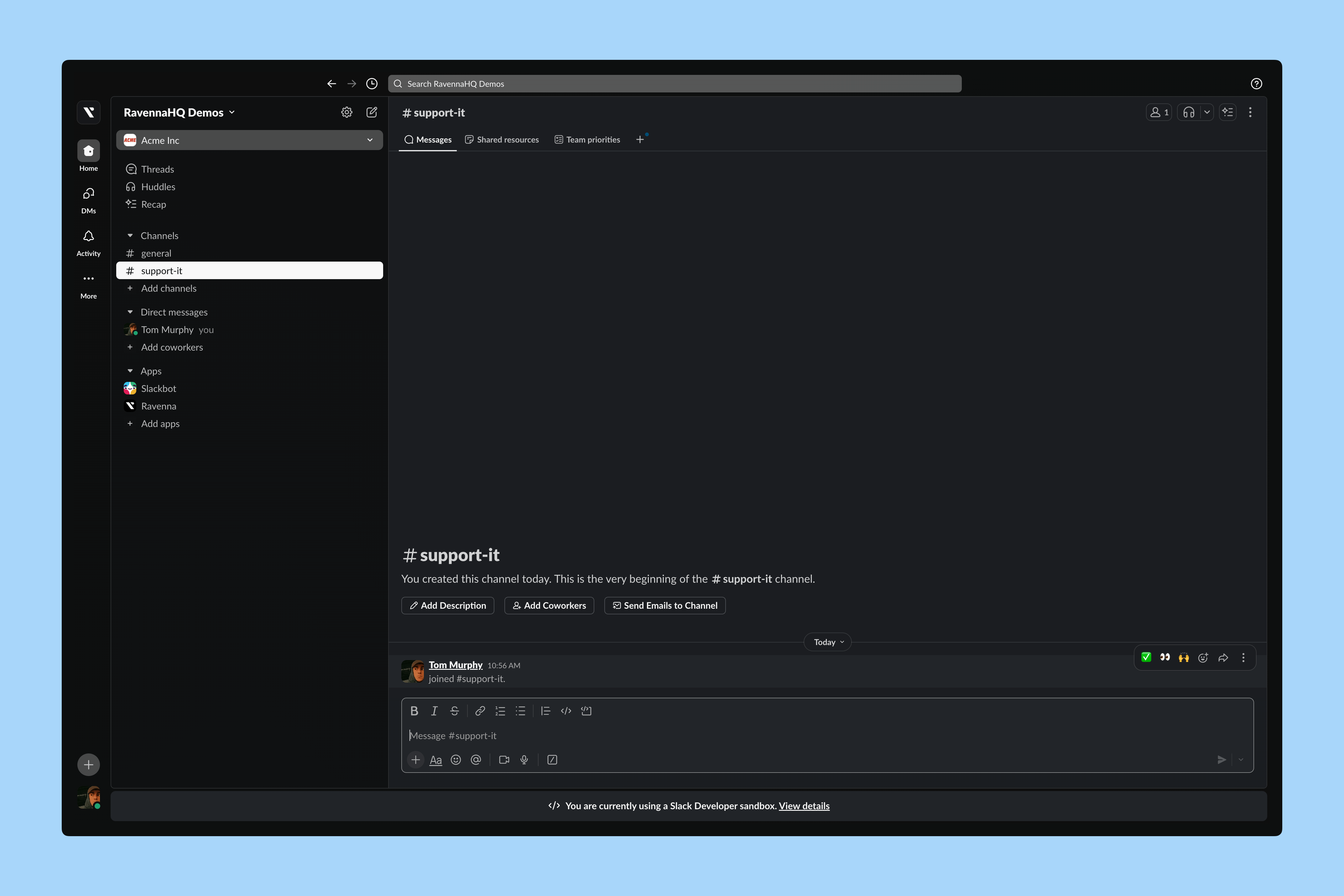The height and width of the screenshot is (896, 1344).
Task: Toggle italic formatting in composer
Action: (x=434, y=711)
